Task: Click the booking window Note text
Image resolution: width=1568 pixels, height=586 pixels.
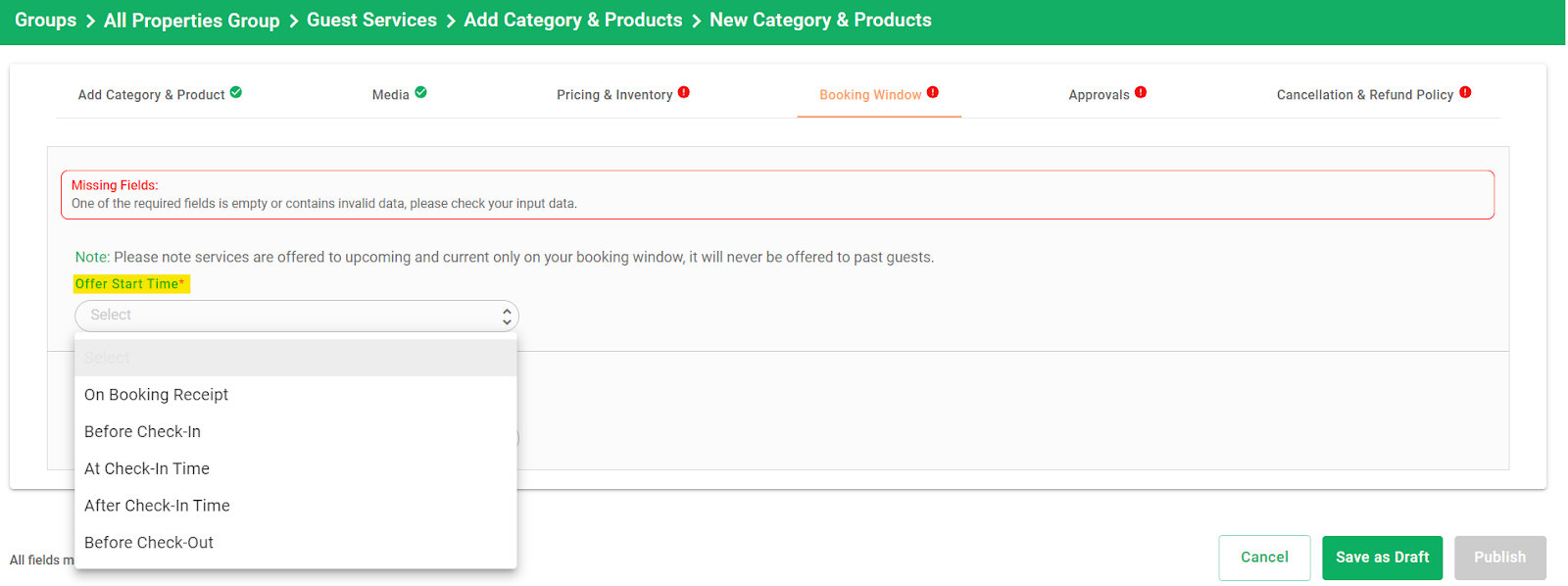Action: click(x=505, y=258)
